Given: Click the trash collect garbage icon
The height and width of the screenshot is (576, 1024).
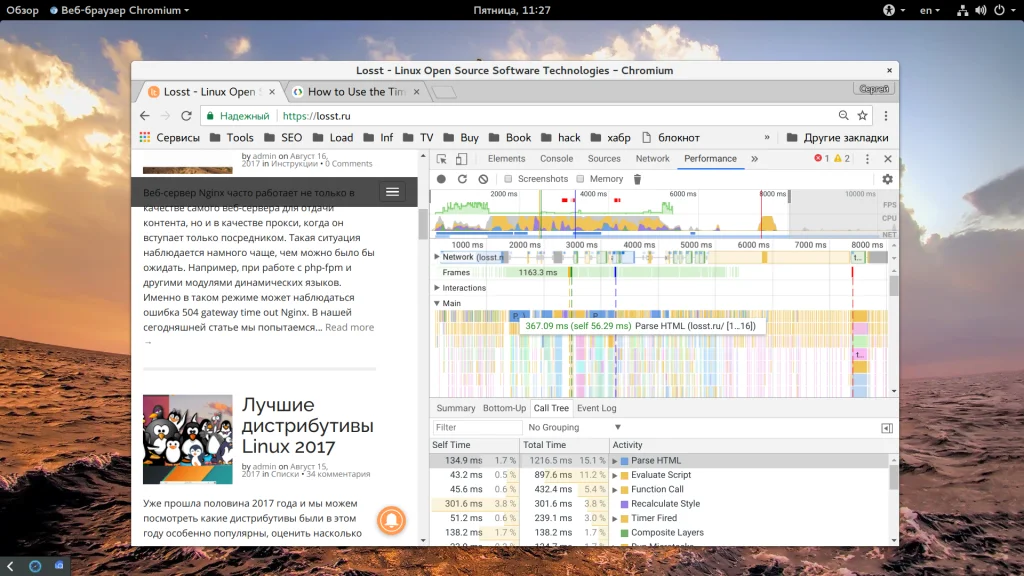Looking at the screenshot, I should tap(637, 179).
